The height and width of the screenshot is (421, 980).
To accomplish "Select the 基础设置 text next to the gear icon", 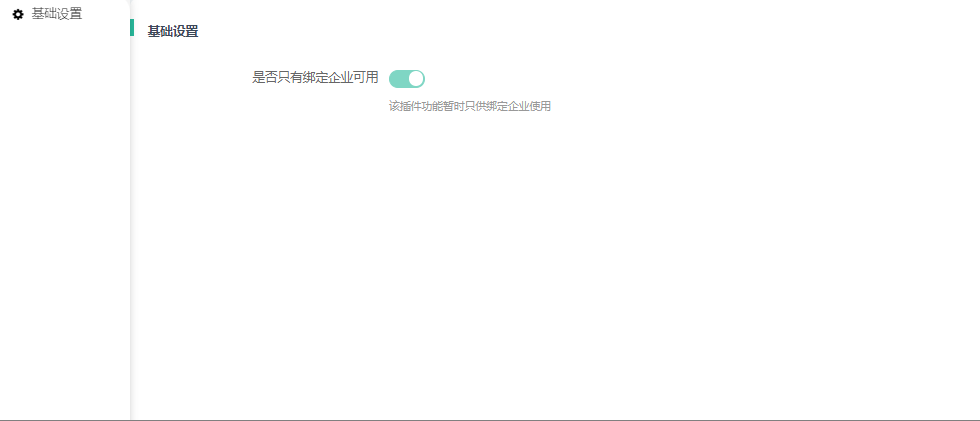I will [57, 14].
